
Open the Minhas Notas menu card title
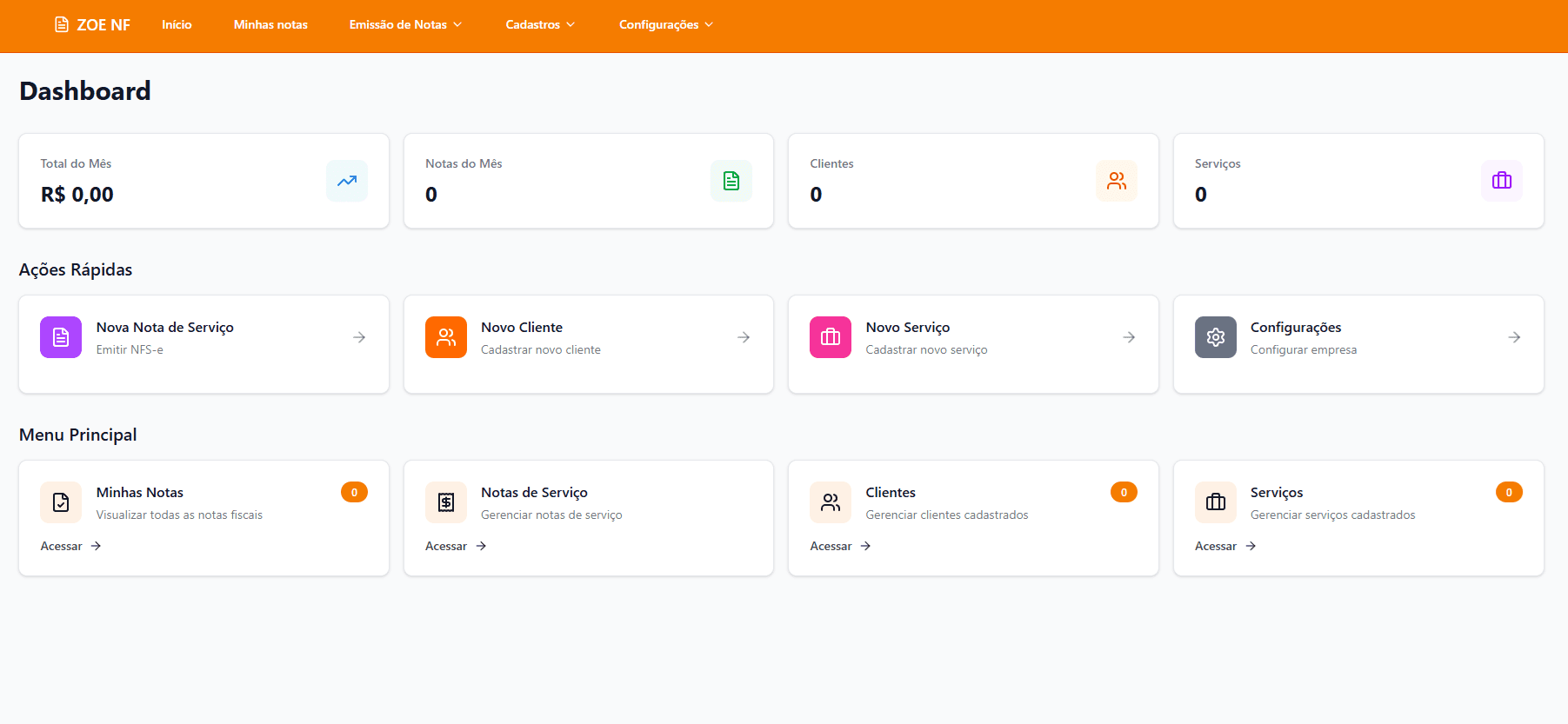click(140, 493)
